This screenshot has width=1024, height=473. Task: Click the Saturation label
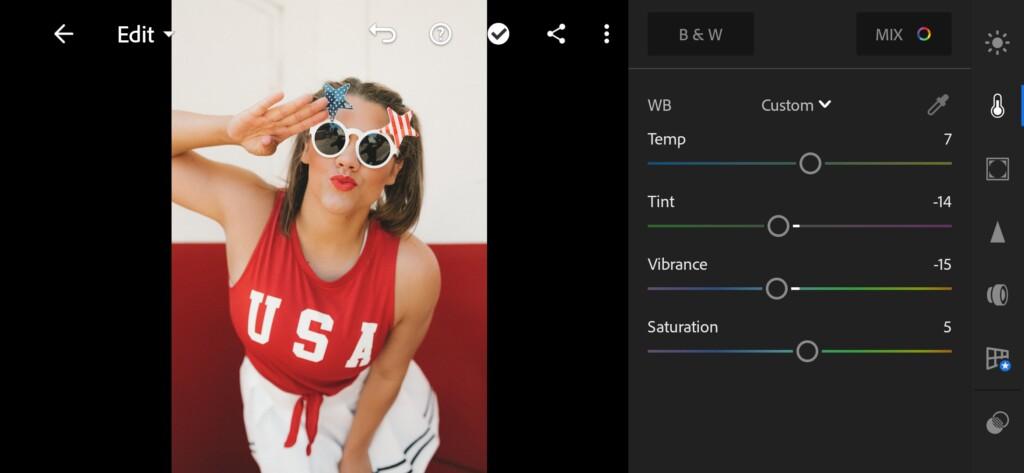pos(682,327)
